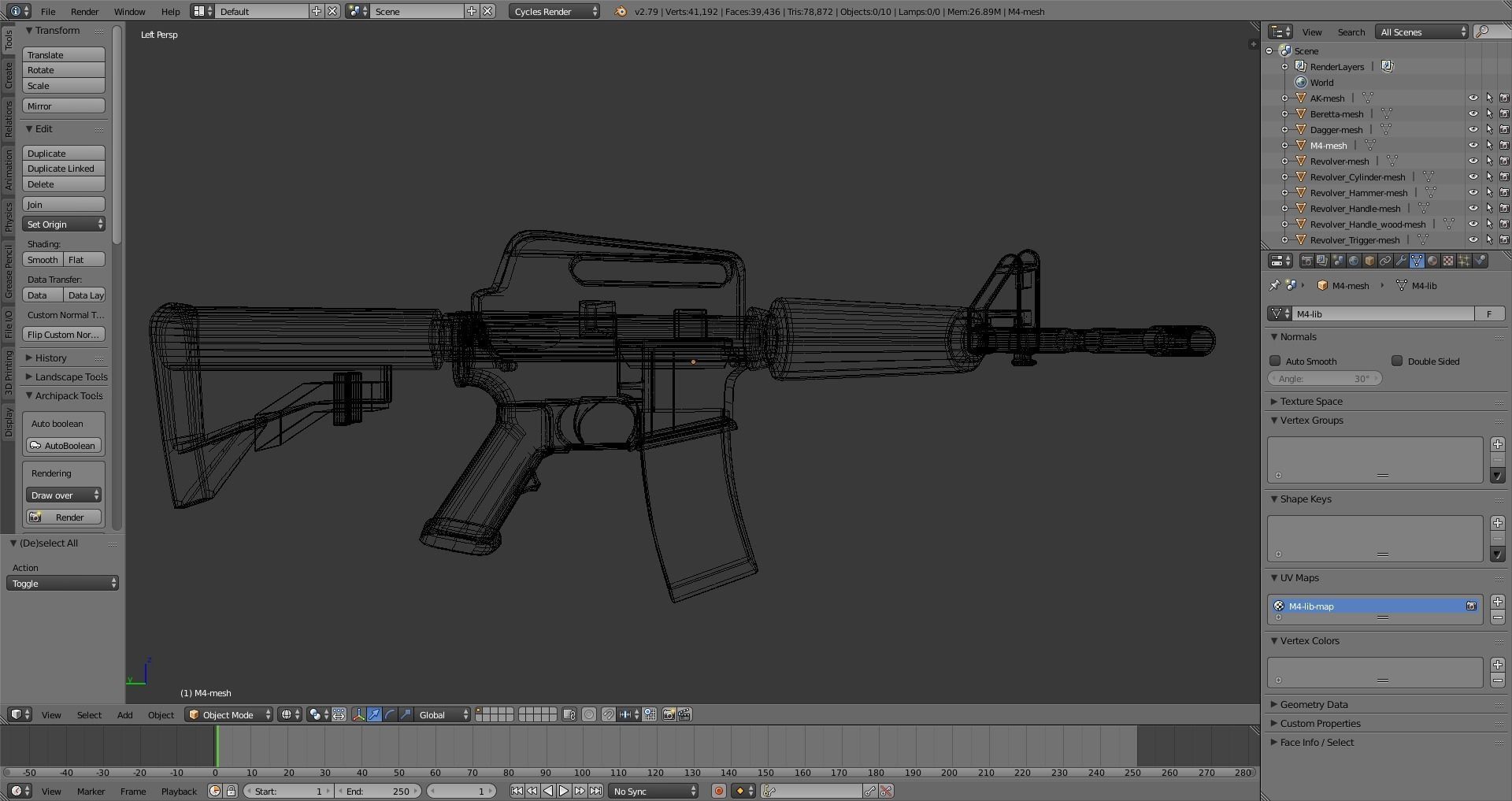Screen dimensions: 1512x801
Task: Toggle selectability of M4-mesh
Action: [1489, 146]
